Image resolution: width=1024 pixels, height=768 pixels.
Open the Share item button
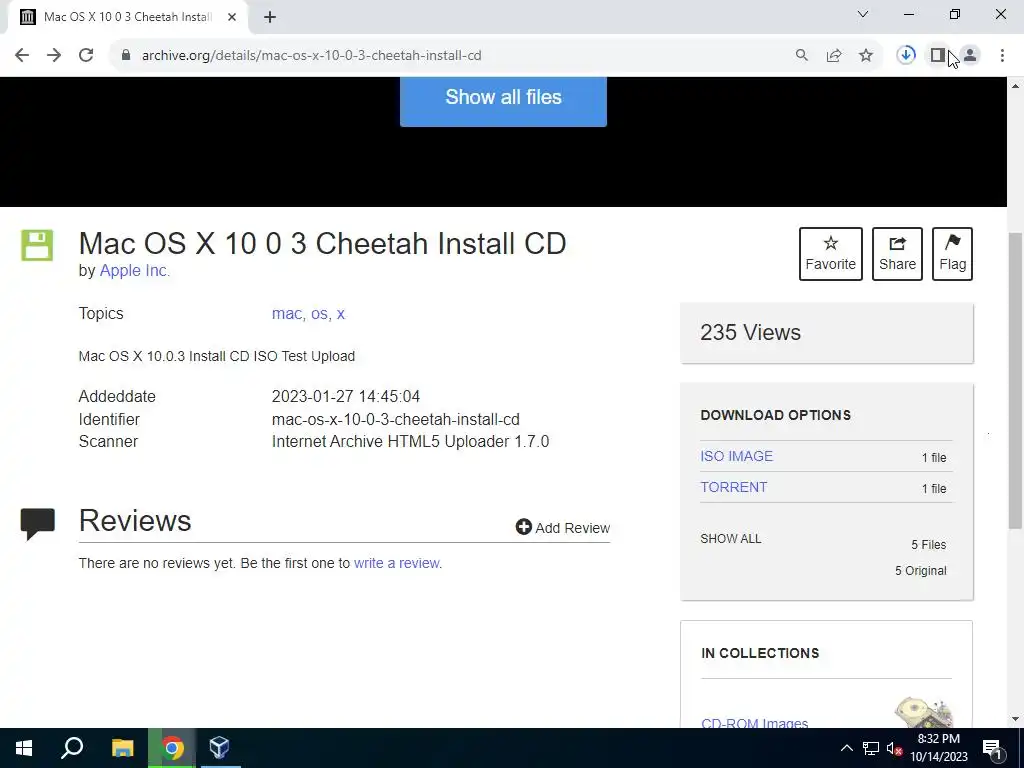click(x=897, y=254)
